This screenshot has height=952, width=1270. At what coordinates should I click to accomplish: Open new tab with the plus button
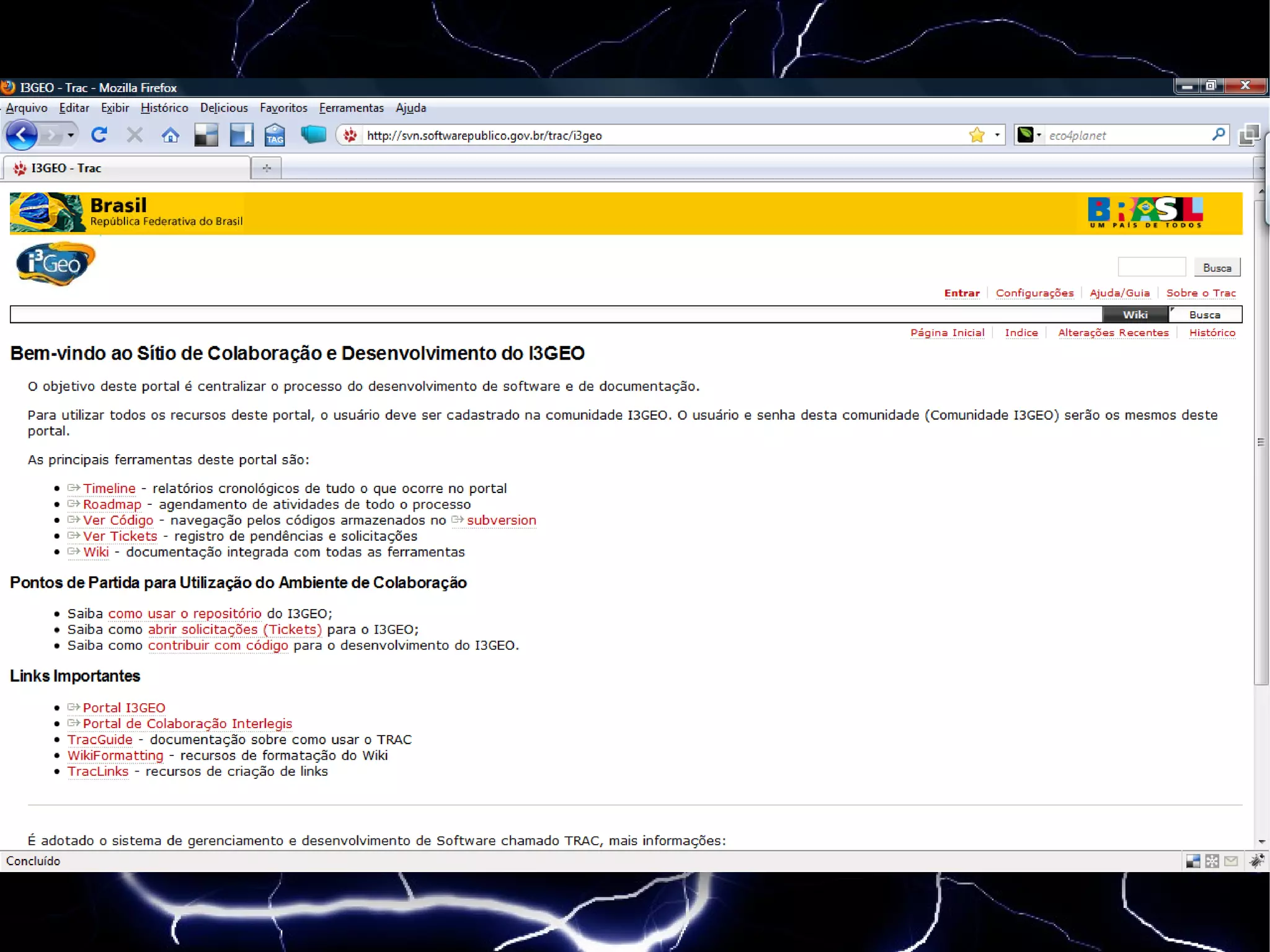click(267, 168)
